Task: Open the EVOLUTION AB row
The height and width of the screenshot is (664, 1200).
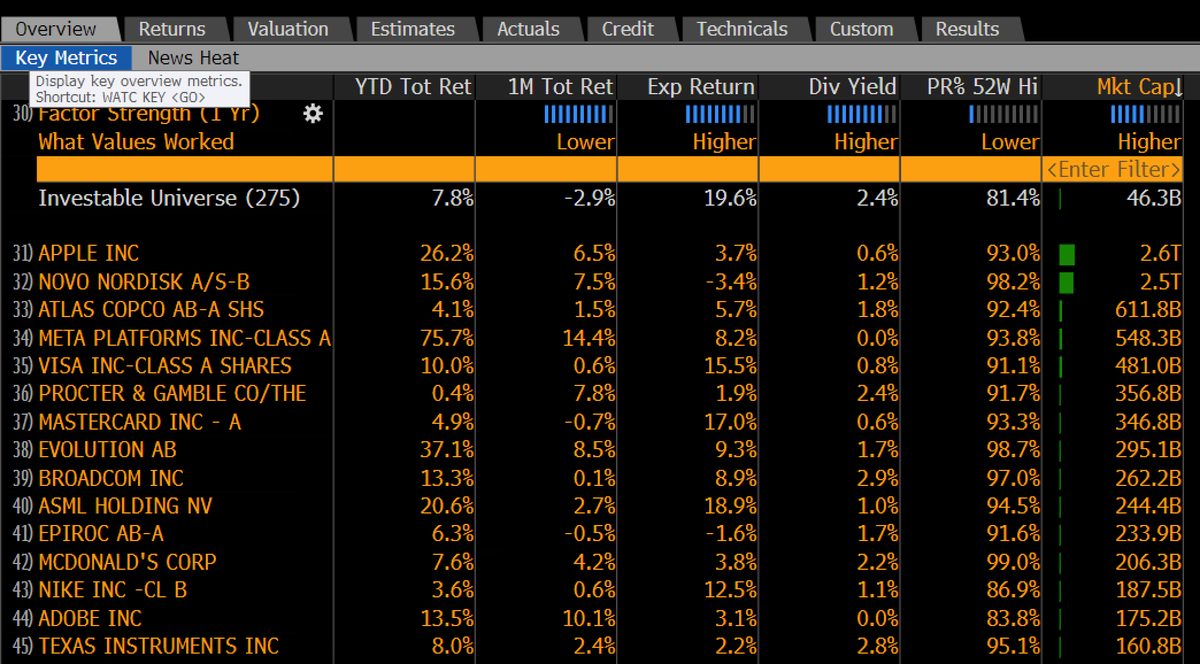Action: [x=107, y=450]
